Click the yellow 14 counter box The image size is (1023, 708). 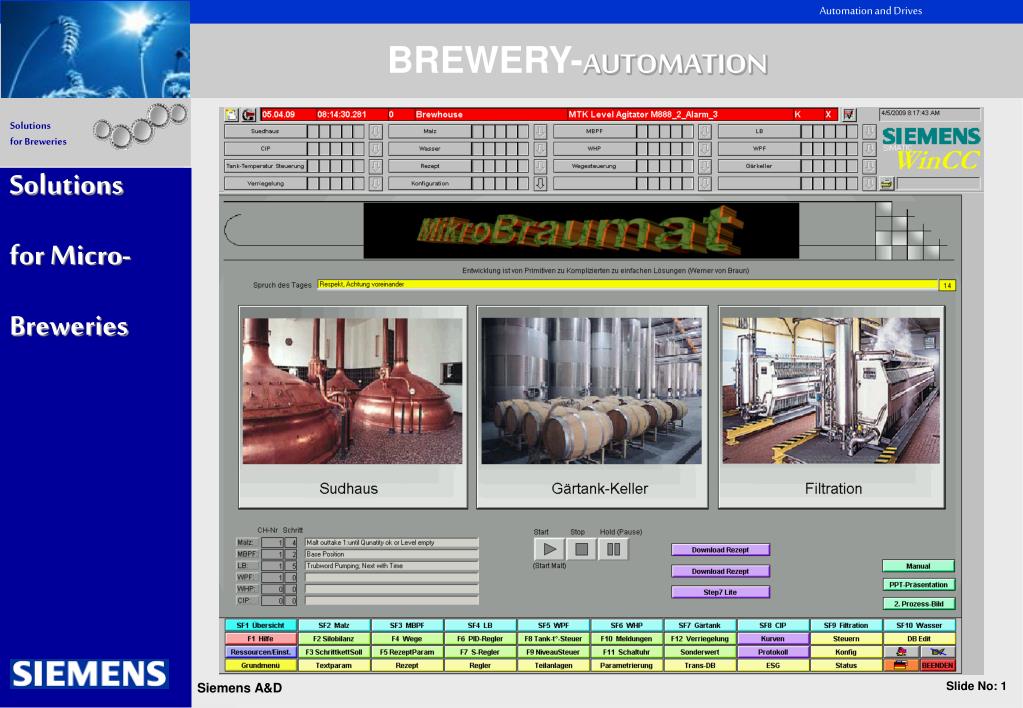[947, 285]
